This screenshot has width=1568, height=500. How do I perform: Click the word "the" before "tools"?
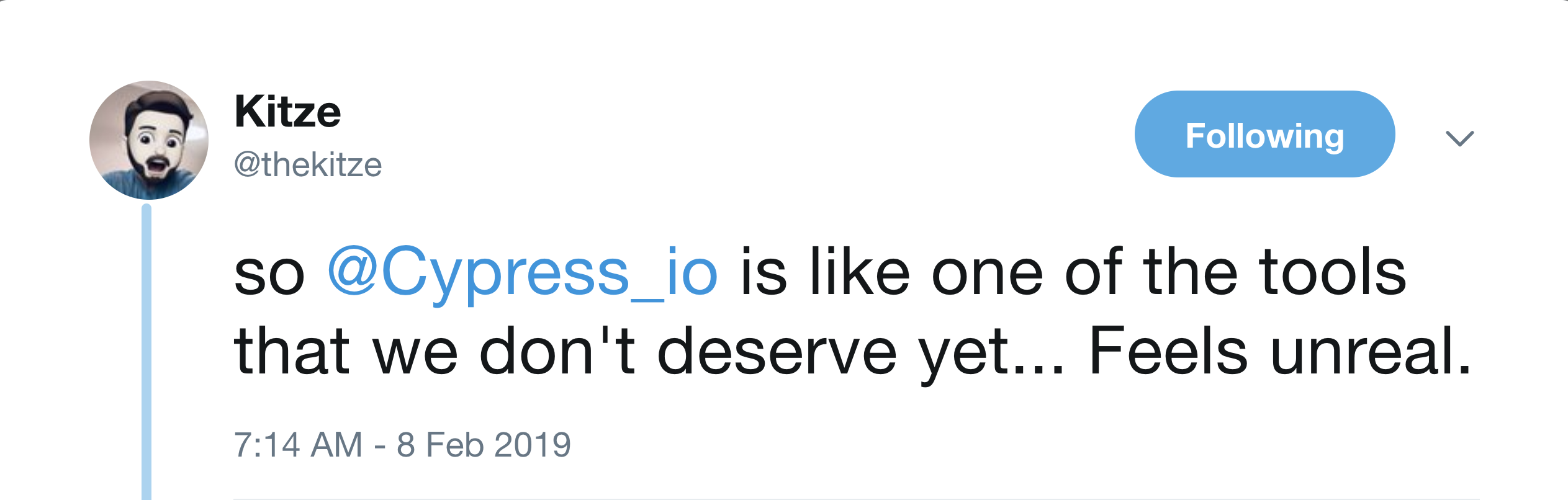click(x=1190, y=273)
